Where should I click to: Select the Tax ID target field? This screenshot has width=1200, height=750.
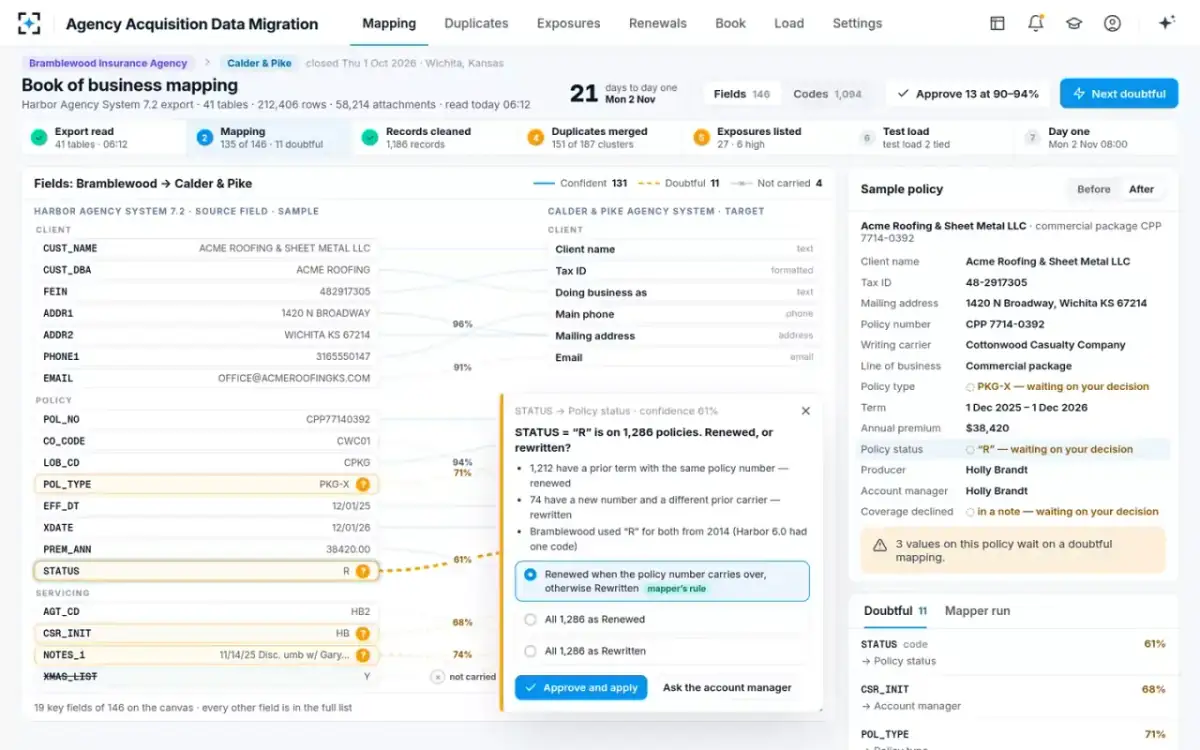pyautogui.click(x=684, y=271)
